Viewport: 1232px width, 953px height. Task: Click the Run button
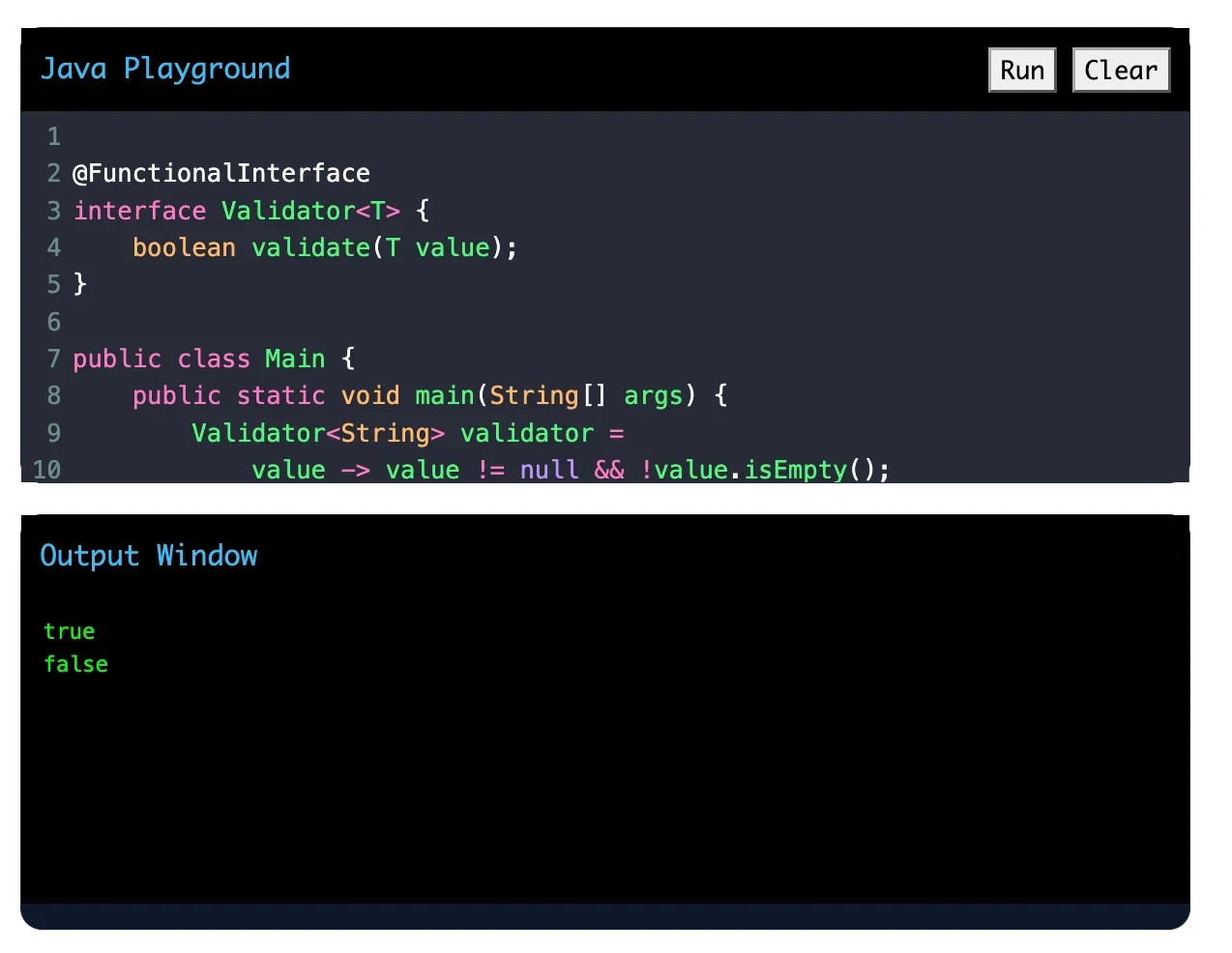coord(1022,71)
